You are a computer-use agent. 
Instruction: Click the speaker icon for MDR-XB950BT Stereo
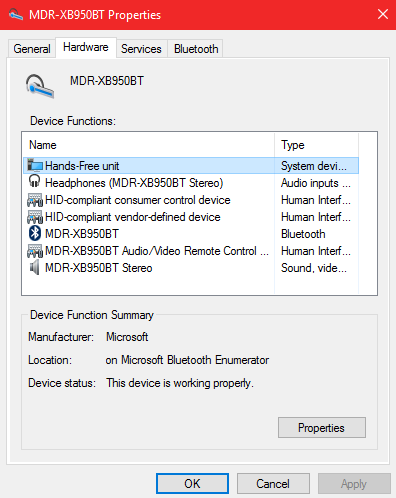coord(34,268)
